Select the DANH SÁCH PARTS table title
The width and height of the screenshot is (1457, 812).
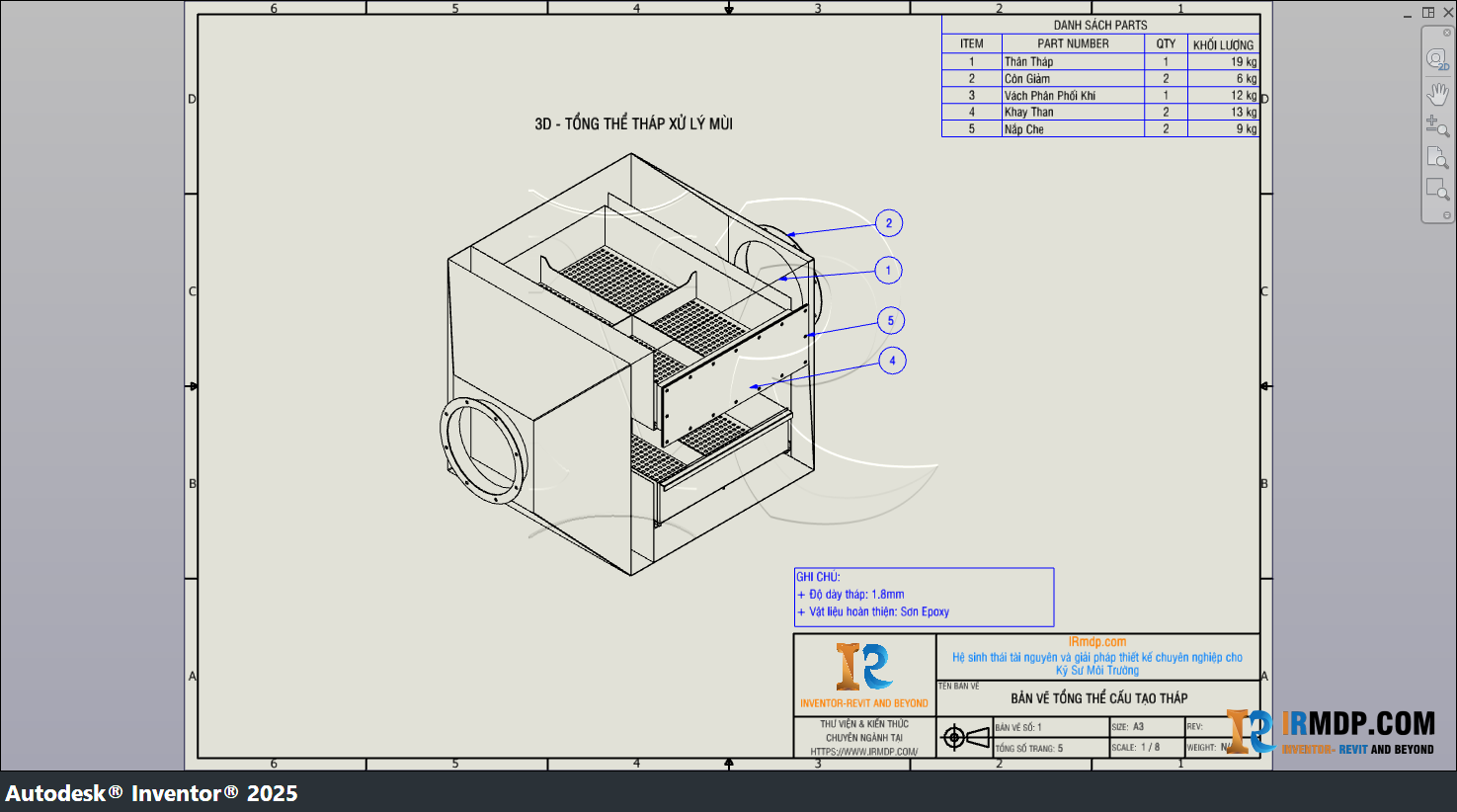1100,25
